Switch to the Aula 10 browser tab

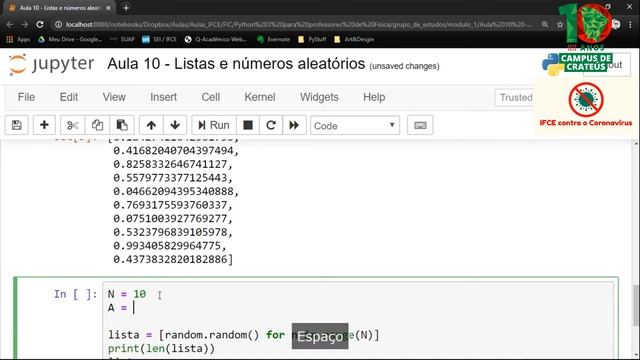(x=60, y=8)
